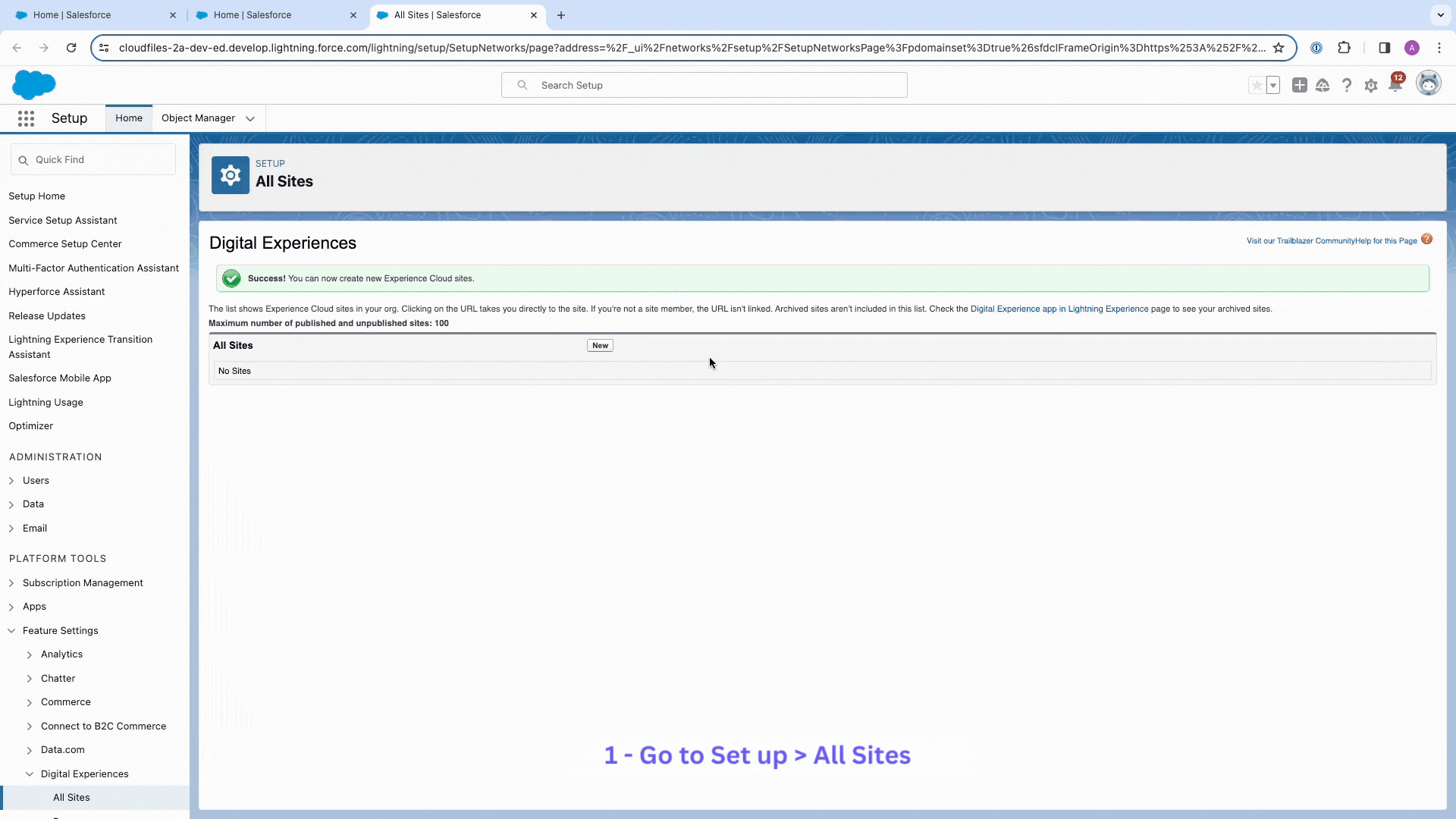
Task: Click the Setup gear/wrench icon
Action: (1371, 85)
